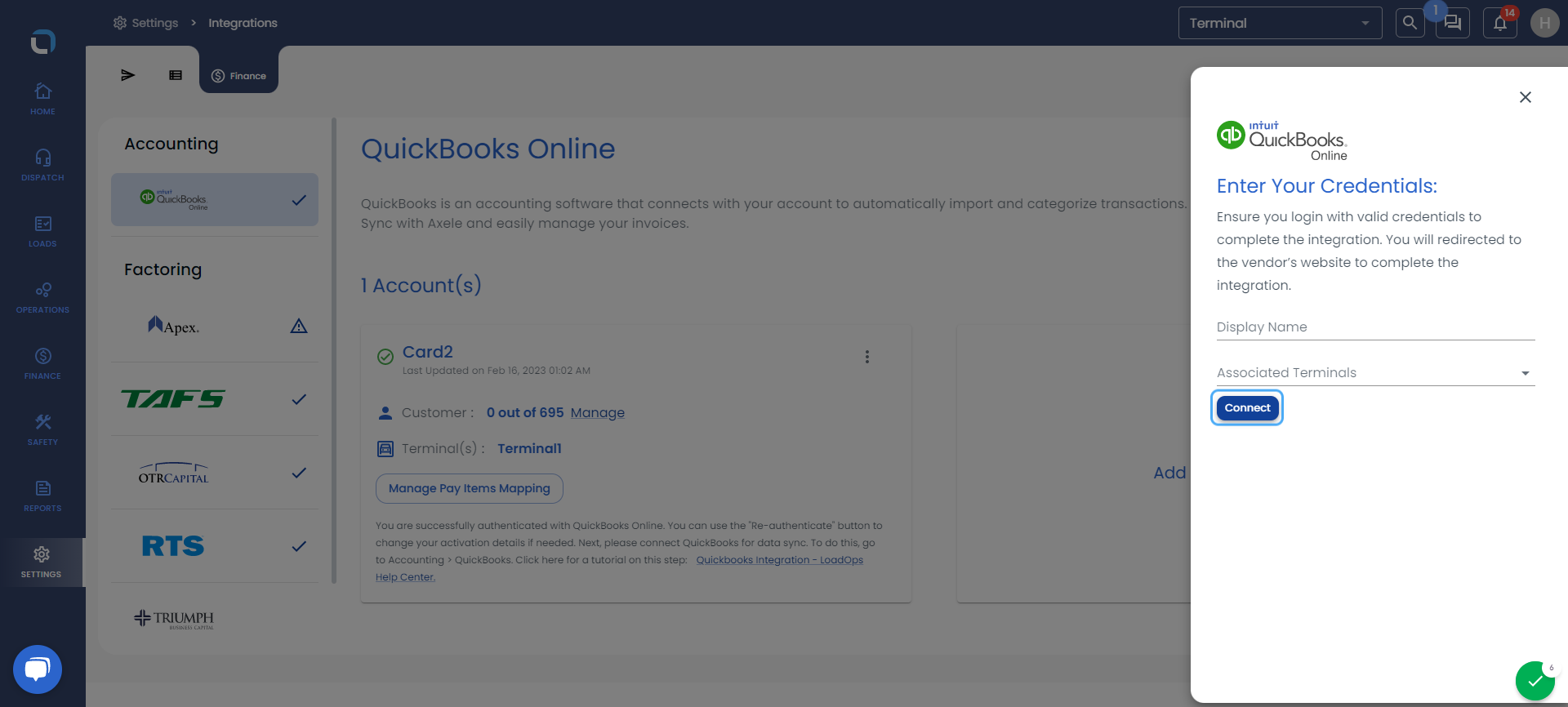Screen dimensions: 1568x707
Task: Open the Help Center link
Action: (x=405, y=577)
